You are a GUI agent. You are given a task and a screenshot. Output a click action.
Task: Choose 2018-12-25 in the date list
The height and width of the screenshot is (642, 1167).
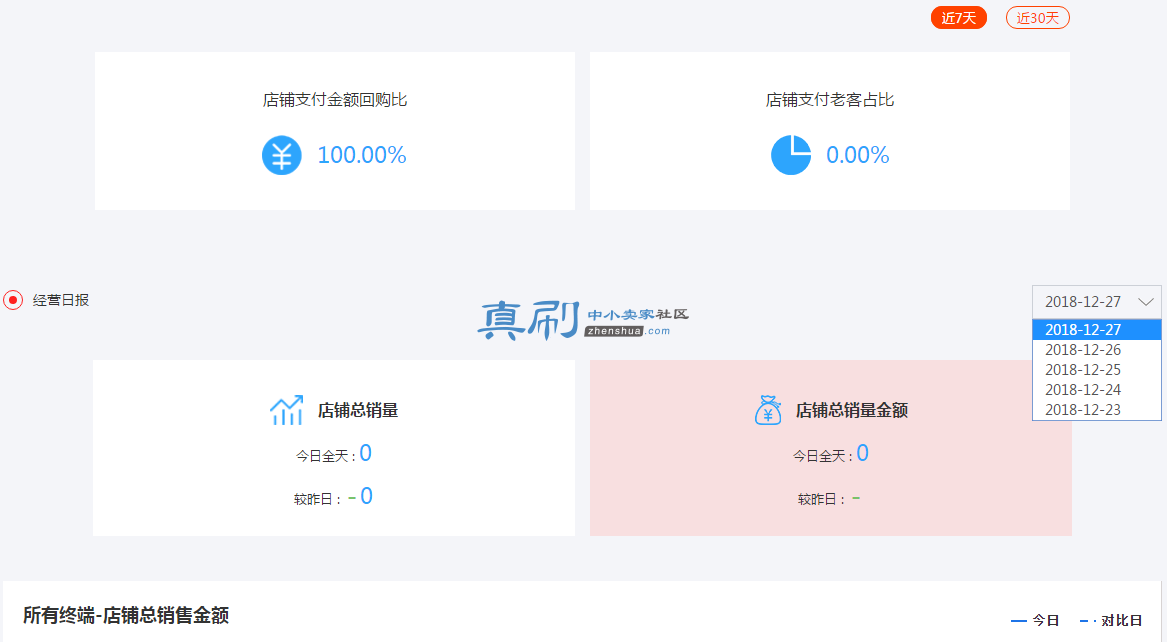pos(1096,370)
